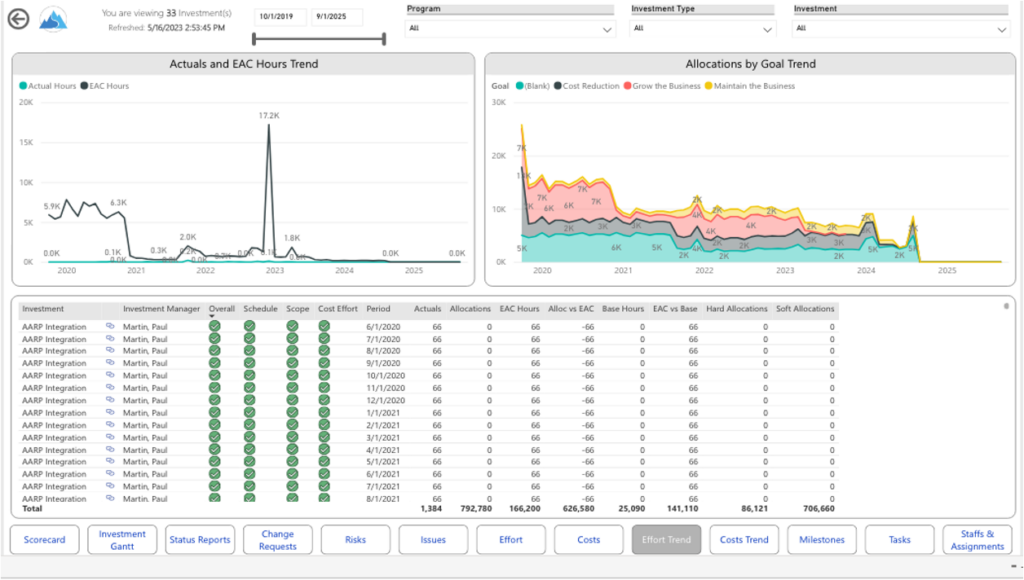Click the end date field 9/1/2025
The image size is (1024, 580).
point(337,16)
